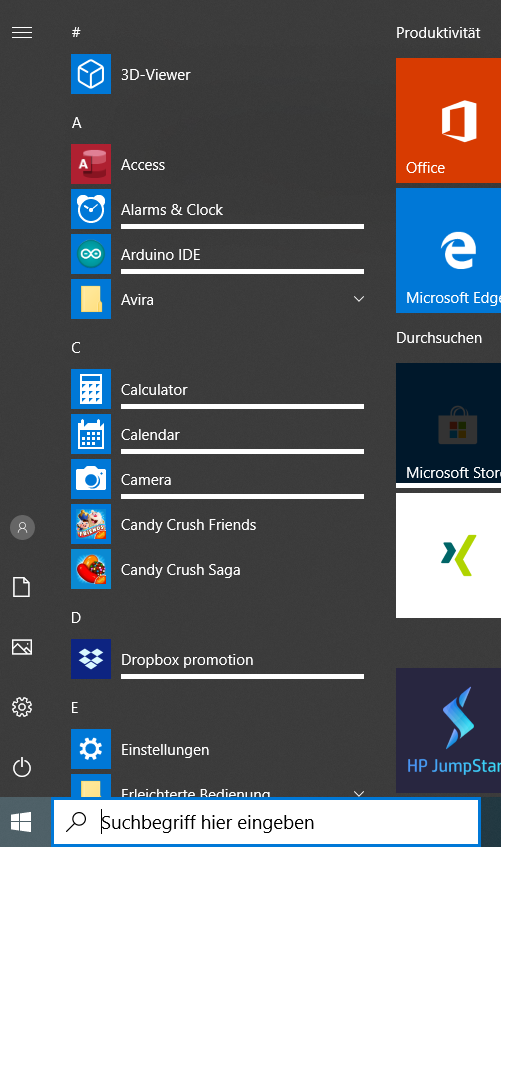
Task: Jump to letter via the # header
Action: [x=76, y=32]
